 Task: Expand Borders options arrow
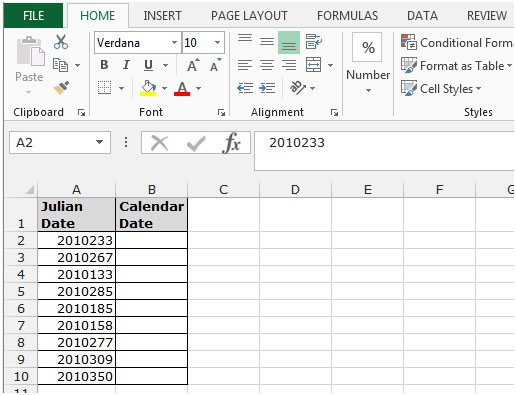click(x=121, y=88)
